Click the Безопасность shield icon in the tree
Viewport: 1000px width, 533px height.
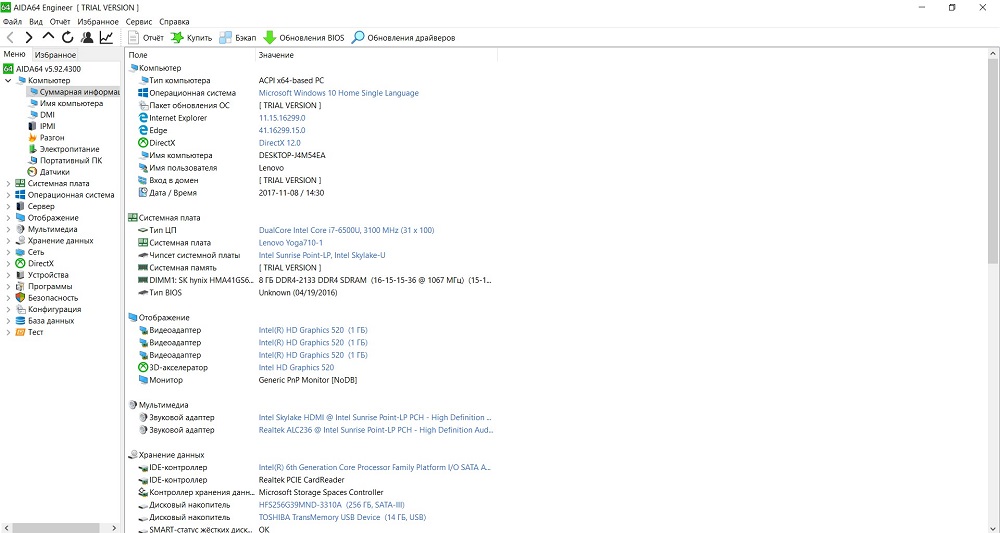click(x=20, y=298)
